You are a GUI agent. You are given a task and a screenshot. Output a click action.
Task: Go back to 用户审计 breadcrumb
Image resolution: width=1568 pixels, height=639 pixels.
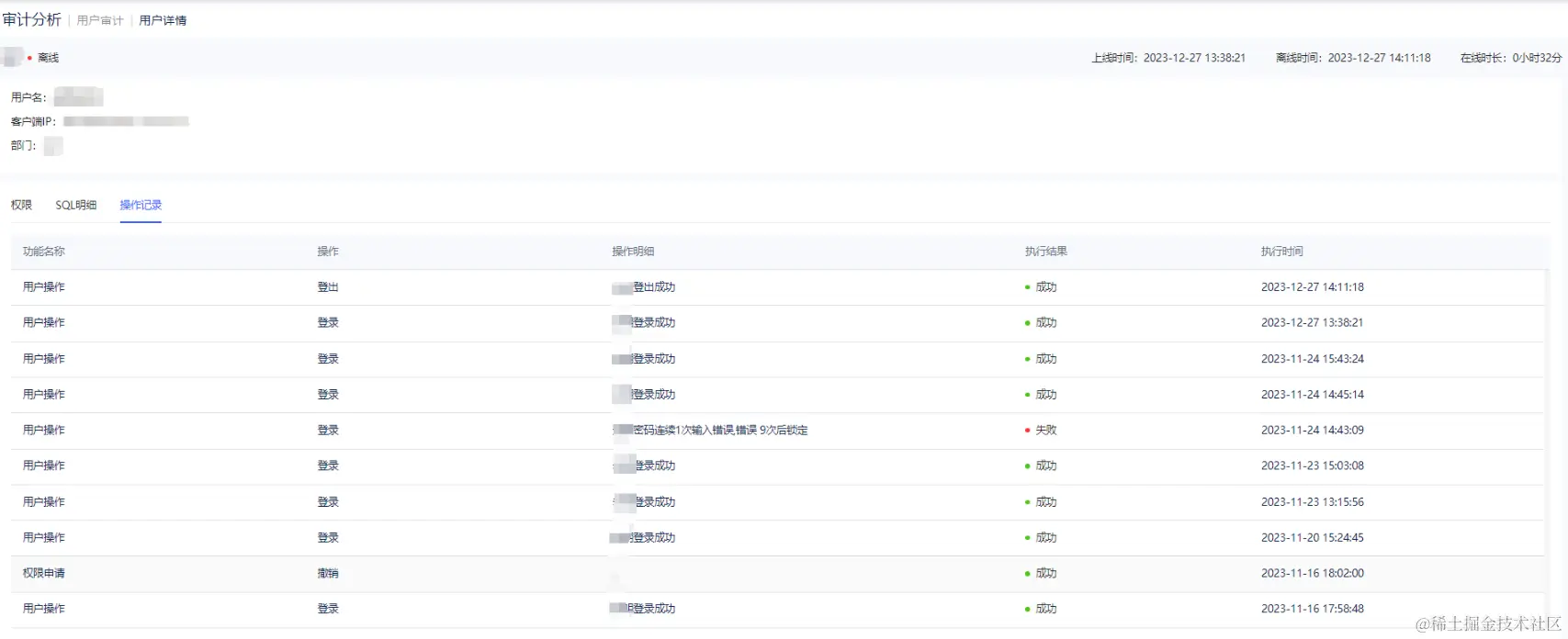100,20
